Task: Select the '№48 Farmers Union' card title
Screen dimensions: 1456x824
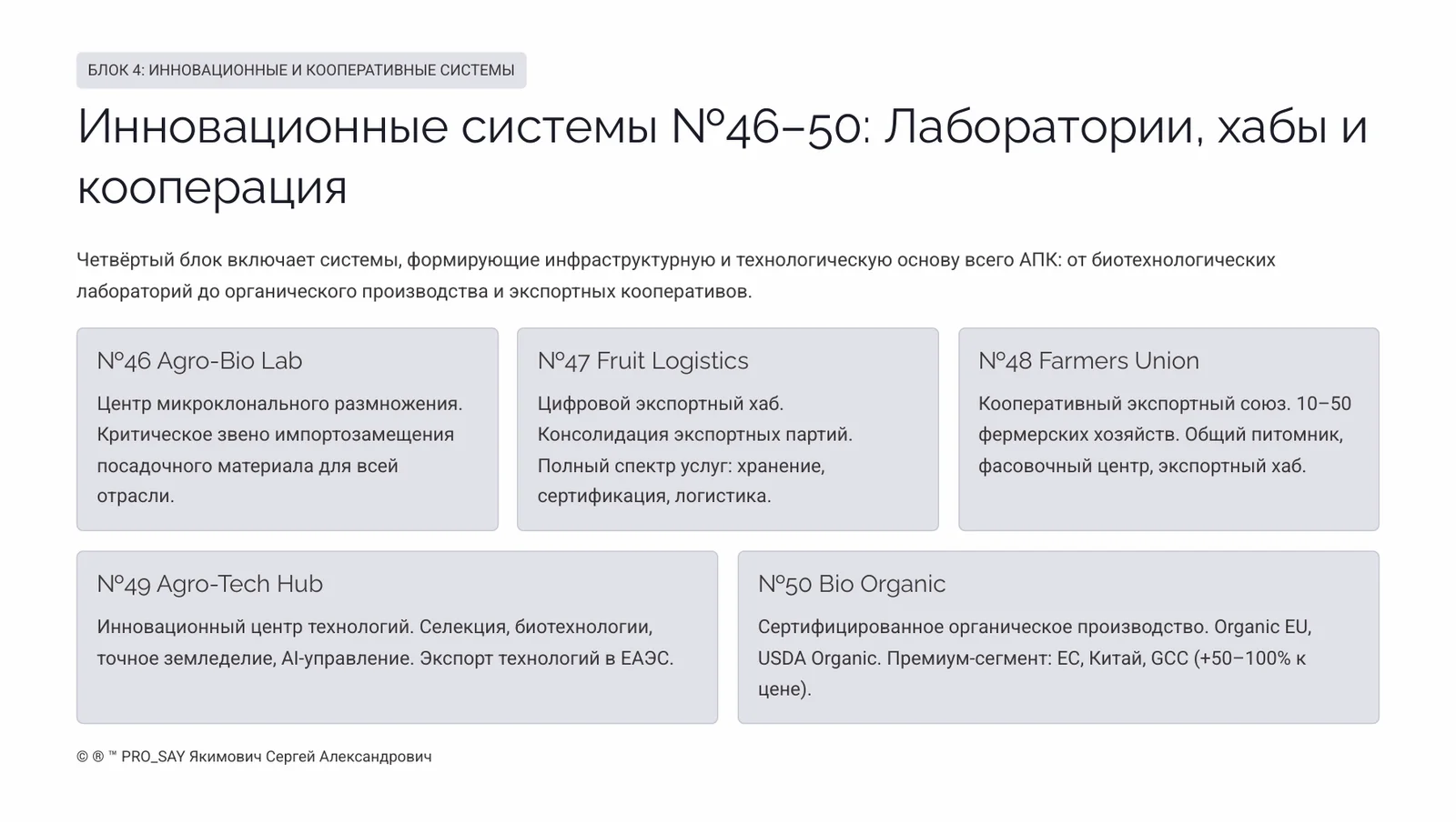Action: tap(1088, 361)
